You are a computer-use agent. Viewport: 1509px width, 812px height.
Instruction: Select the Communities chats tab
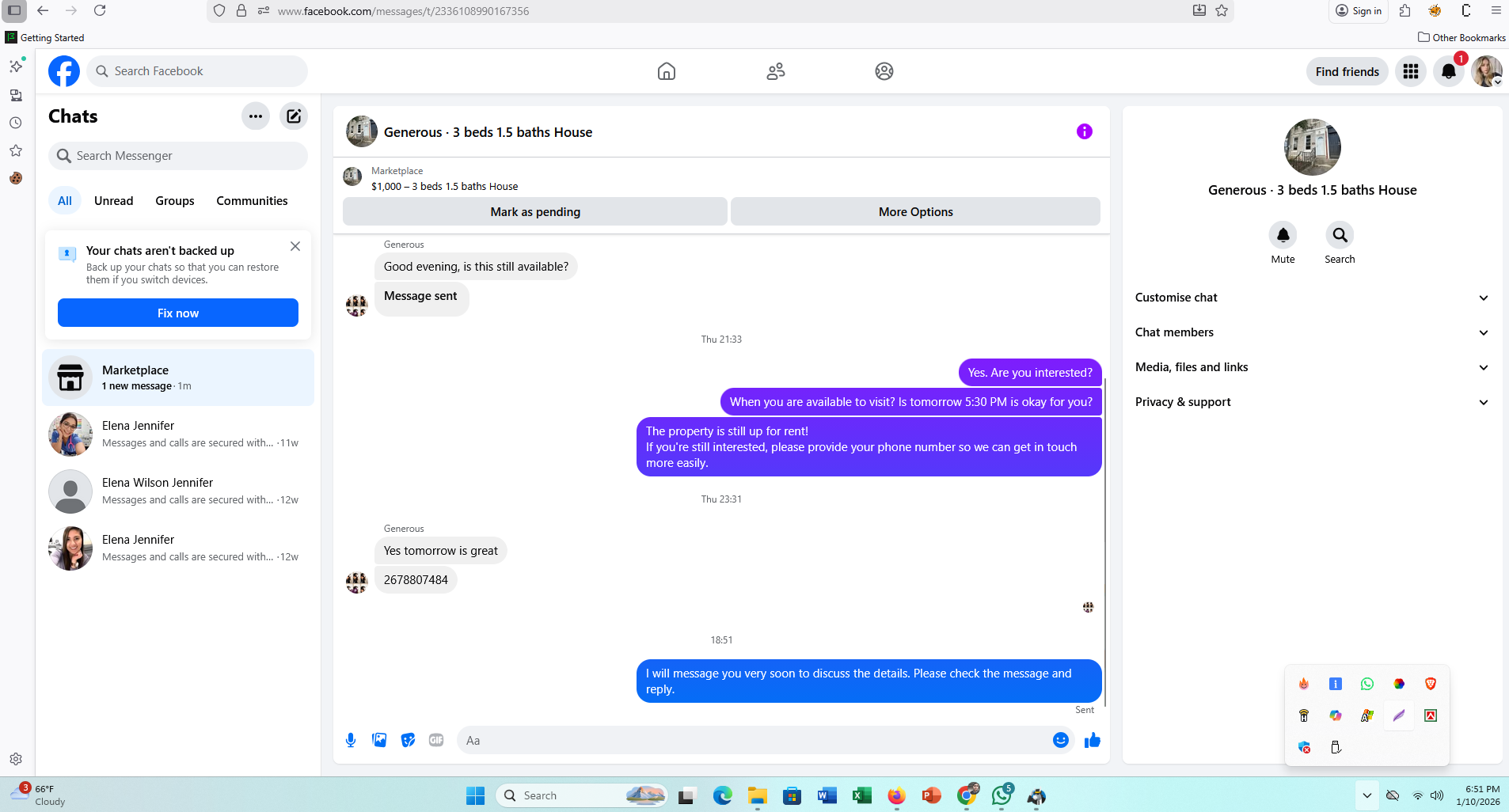(252, 201)
